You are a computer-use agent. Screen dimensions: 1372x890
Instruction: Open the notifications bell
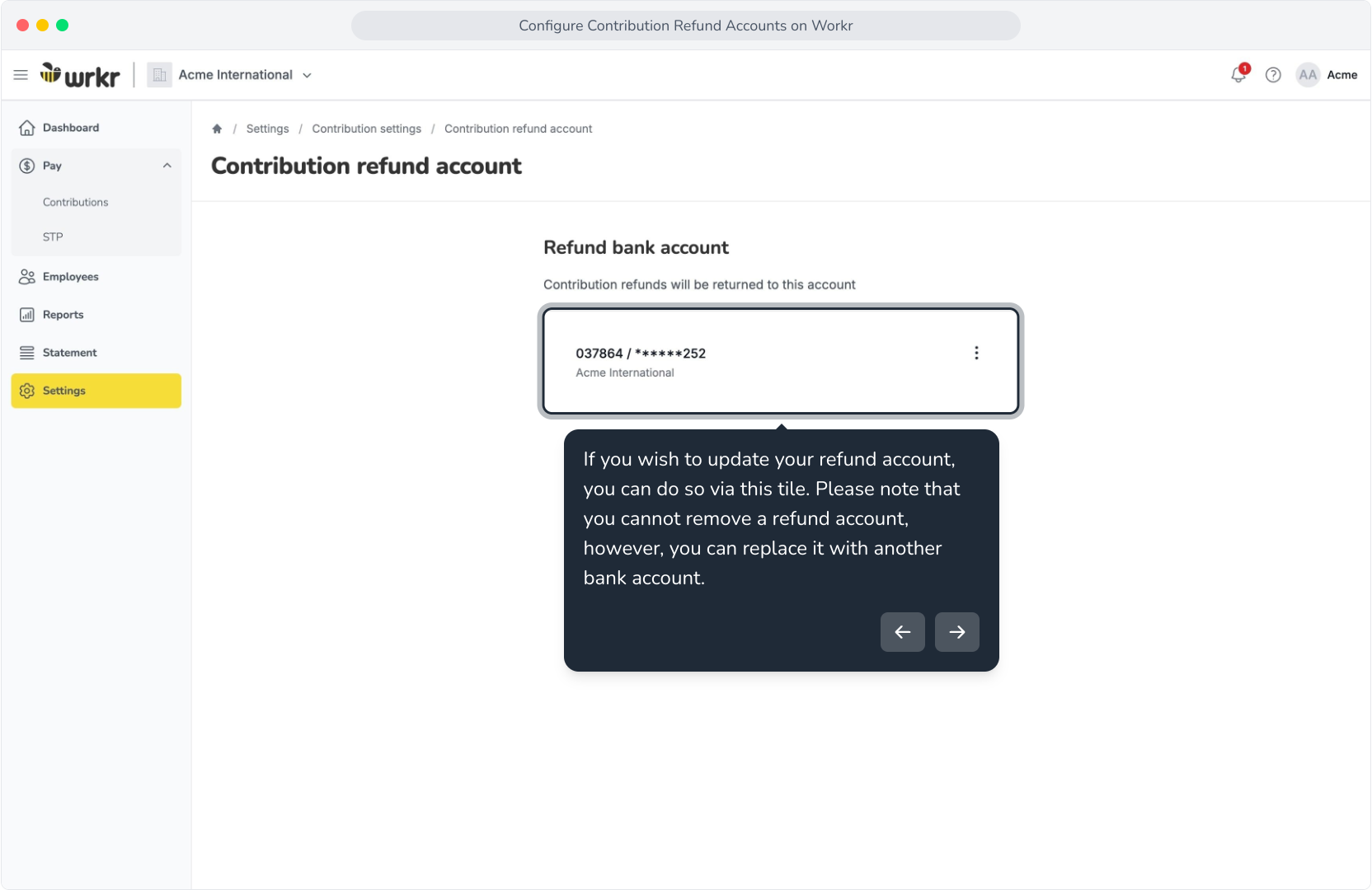[x=1239, y=74]
